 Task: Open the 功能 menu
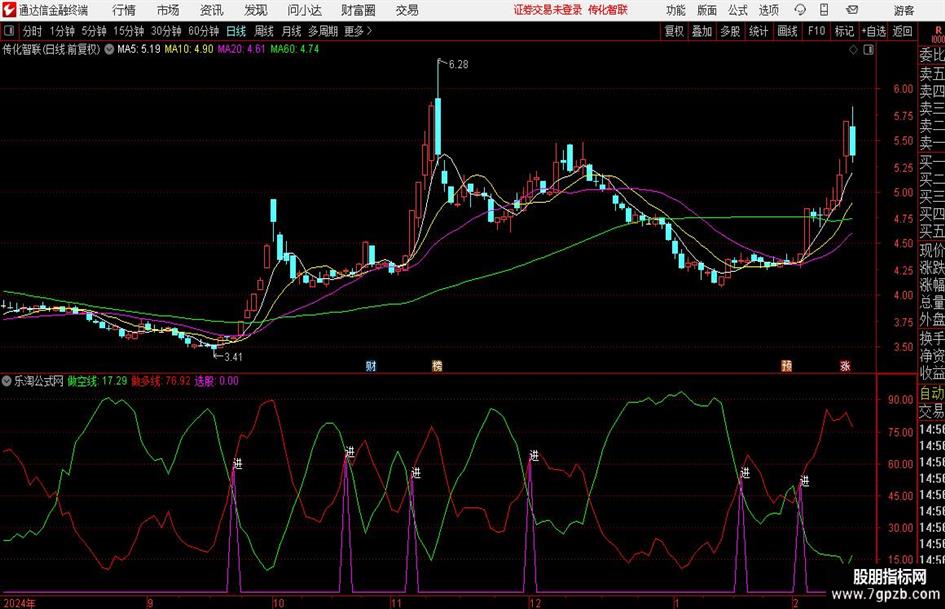click(x=676, y=10)
